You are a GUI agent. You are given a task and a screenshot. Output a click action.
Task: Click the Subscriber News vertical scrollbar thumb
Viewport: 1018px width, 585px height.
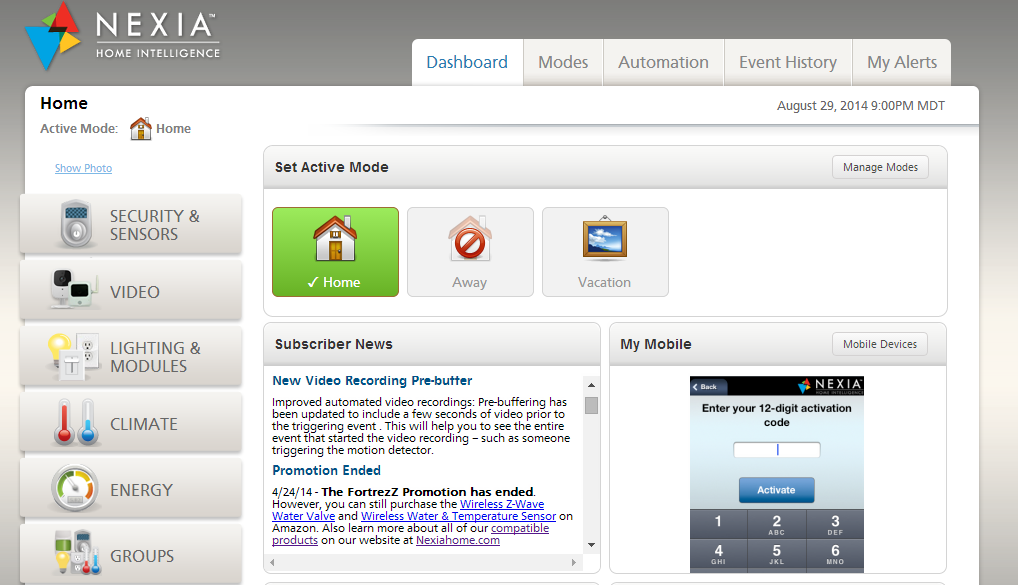point(591,405)
